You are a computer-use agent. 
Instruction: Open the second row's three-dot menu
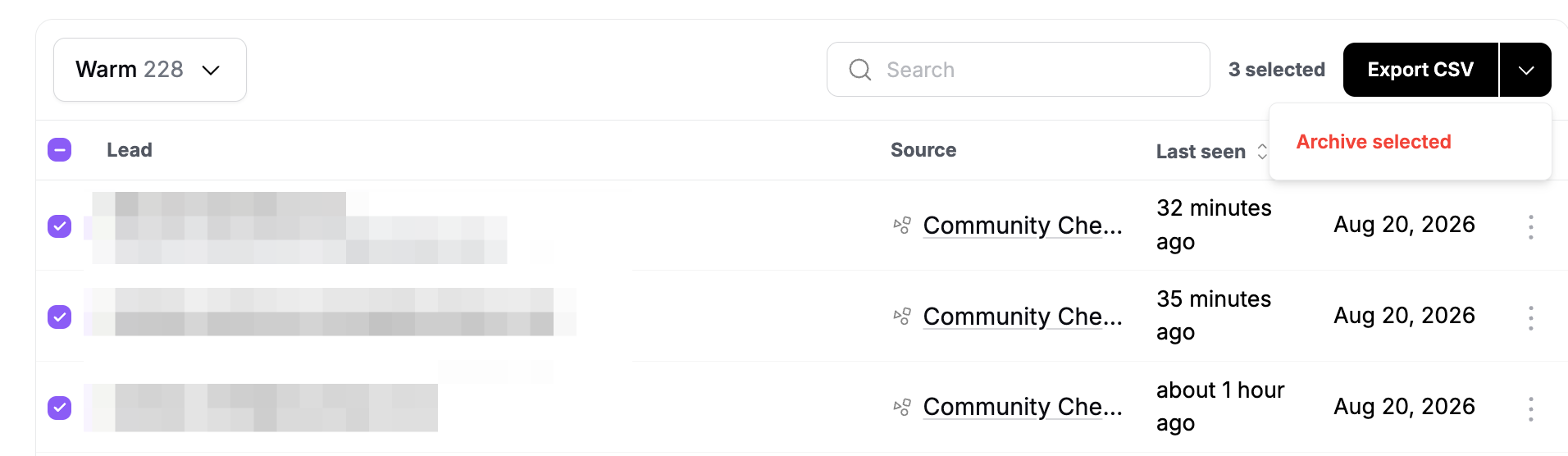(1531, 318)
